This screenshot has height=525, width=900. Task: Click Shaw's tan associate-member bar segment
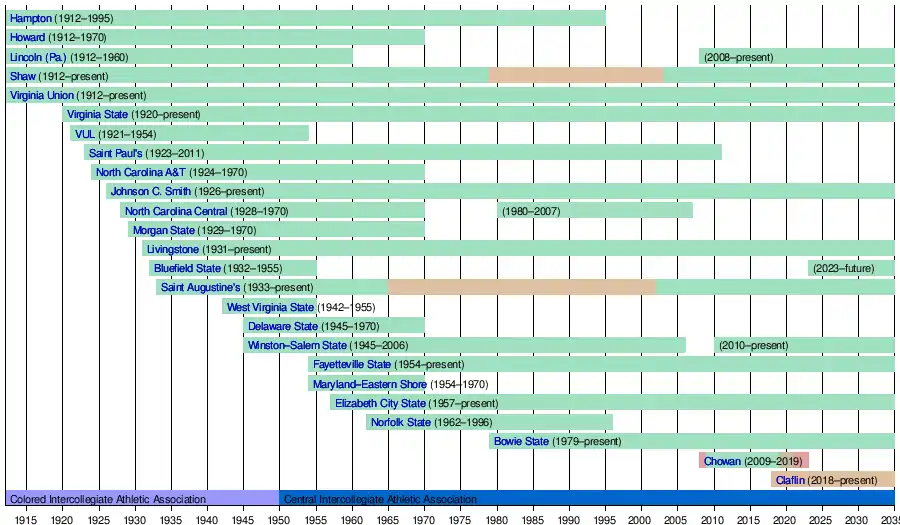575,76
